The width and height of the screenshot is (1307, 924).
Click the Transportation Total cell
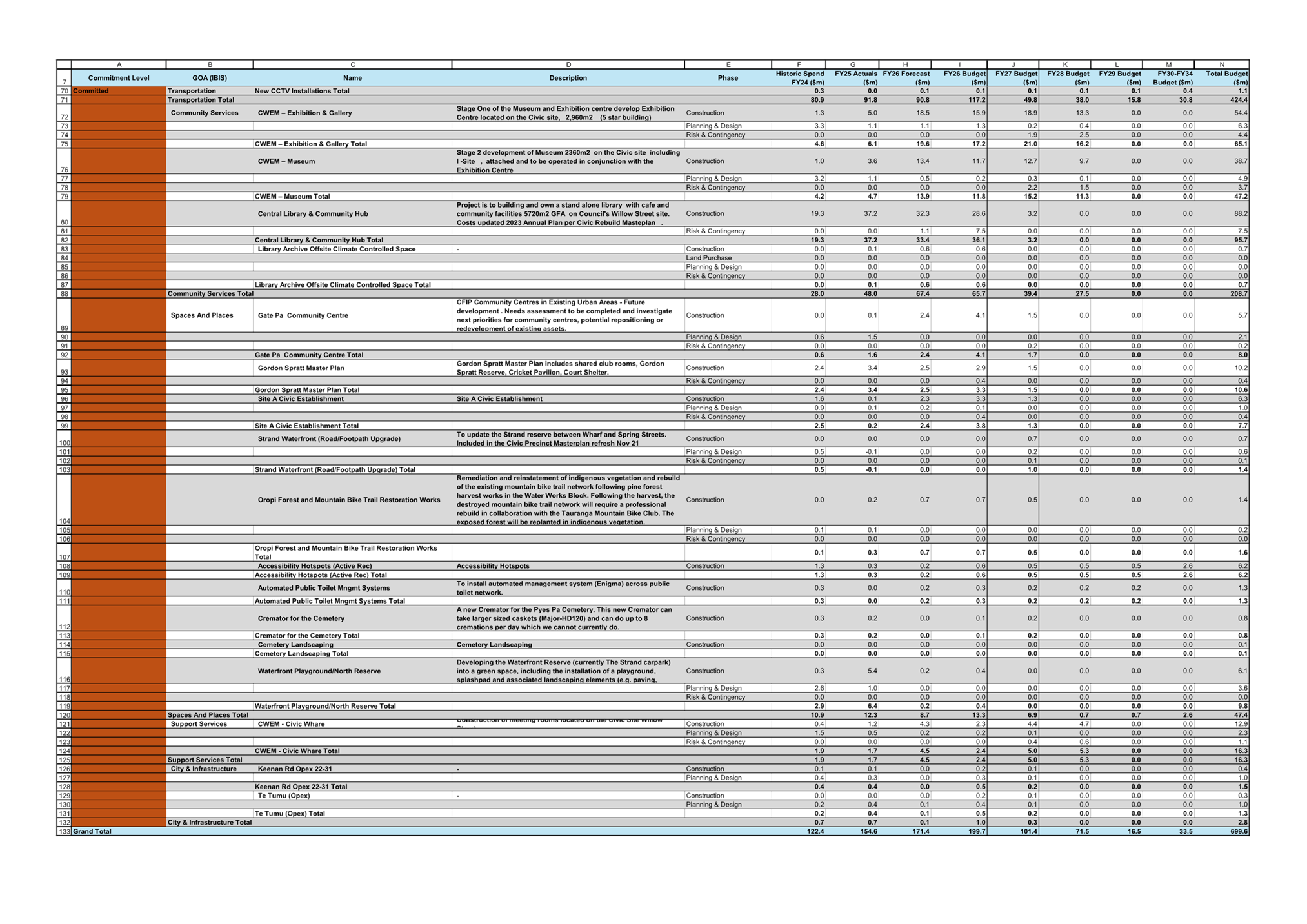click(x=201, y=100)
